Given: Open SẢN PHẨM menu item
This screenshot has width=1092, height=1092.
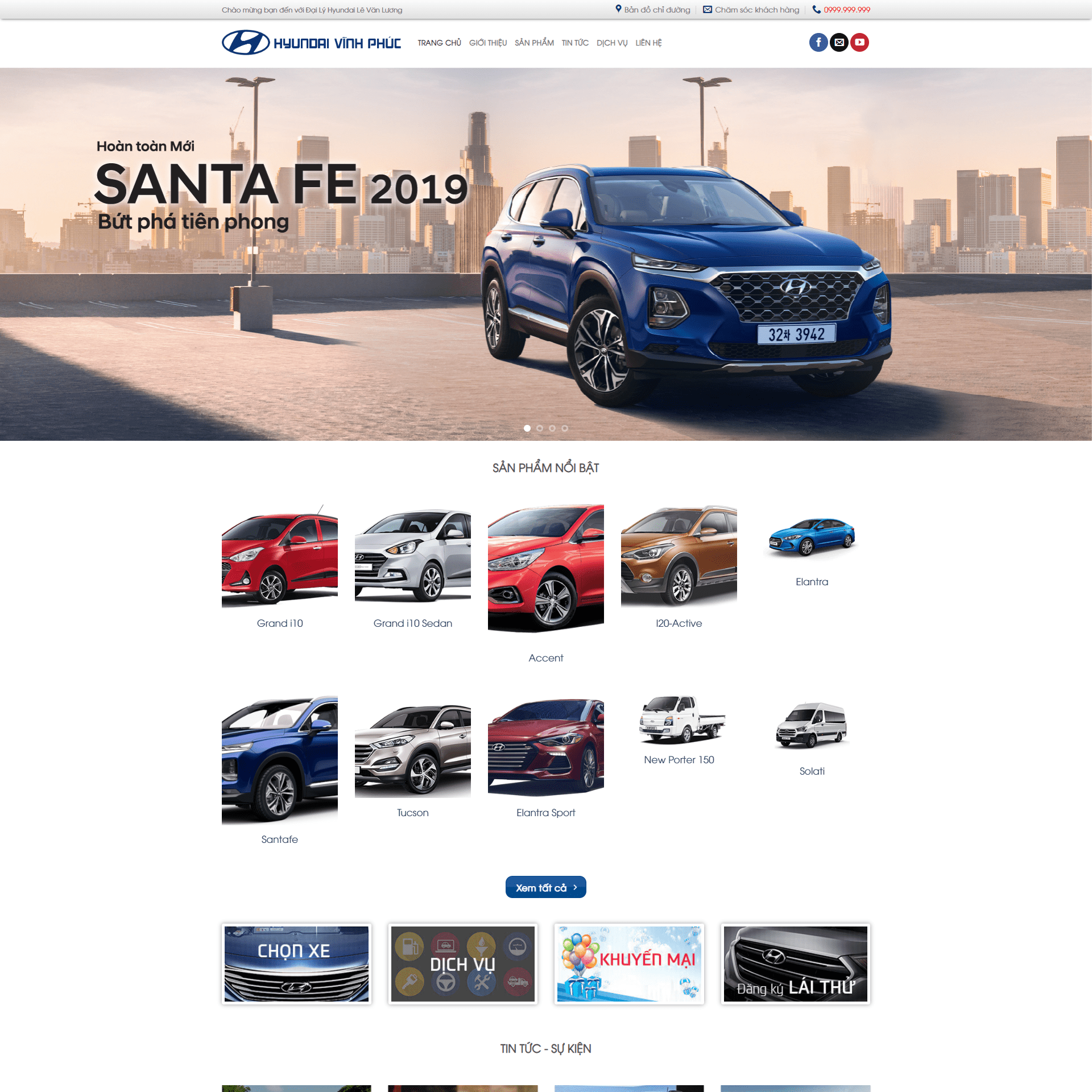Looking at the screenshot, I should pyautogui.click(x=534, y=43).
